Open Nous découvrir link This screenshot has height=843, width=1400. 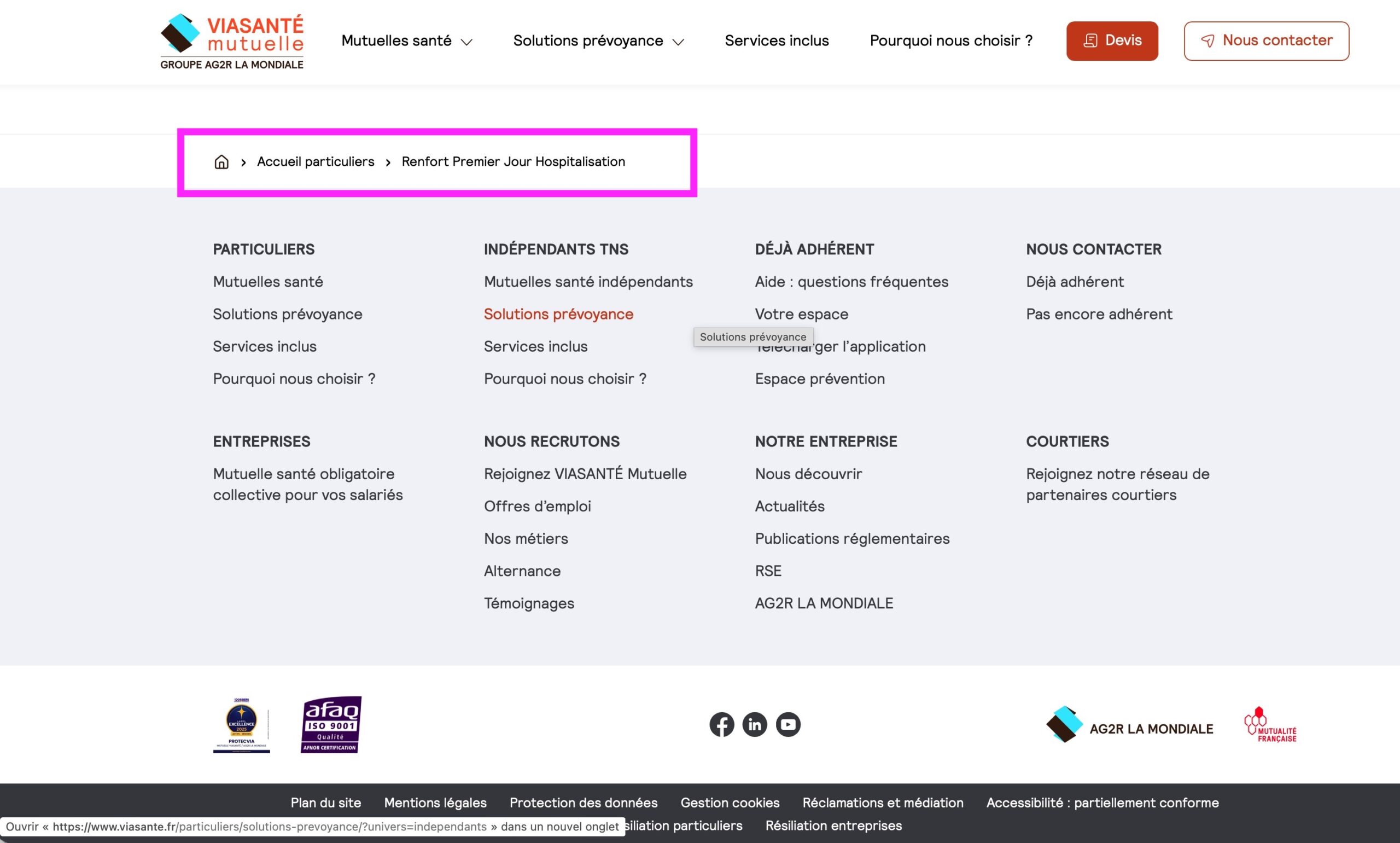pyautogui.click(x=808, y=474)
